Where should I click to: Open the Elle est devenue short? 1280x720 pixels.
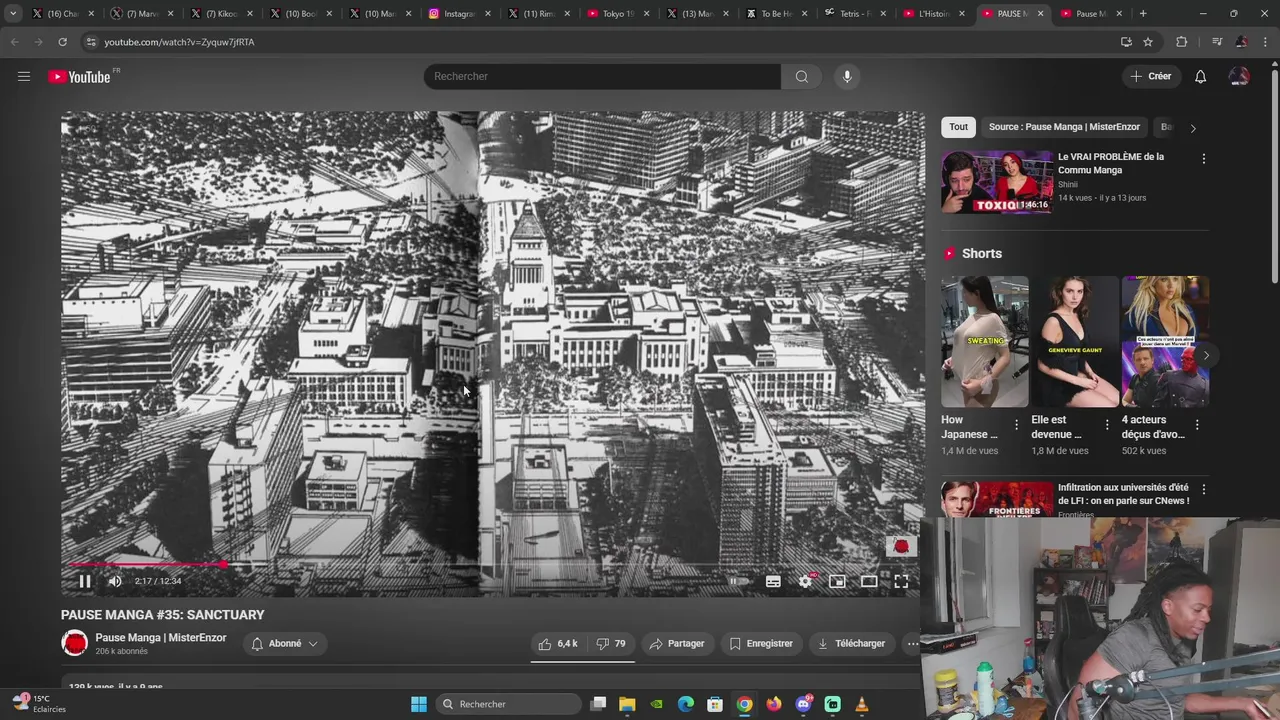[x=1075, y=342]
